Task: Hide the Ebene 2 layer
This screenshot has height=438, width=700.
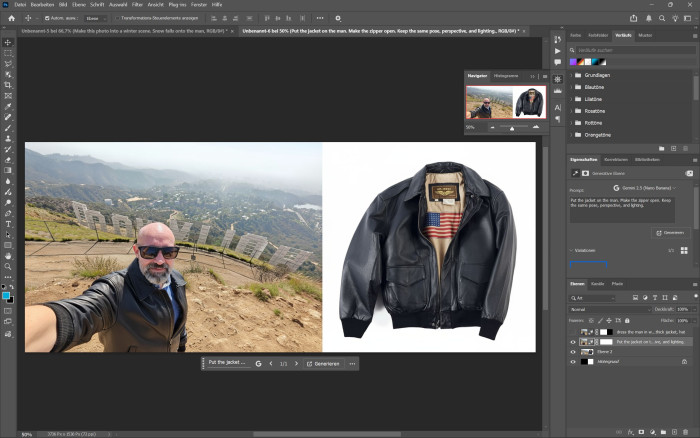Action: coord(573,351)
